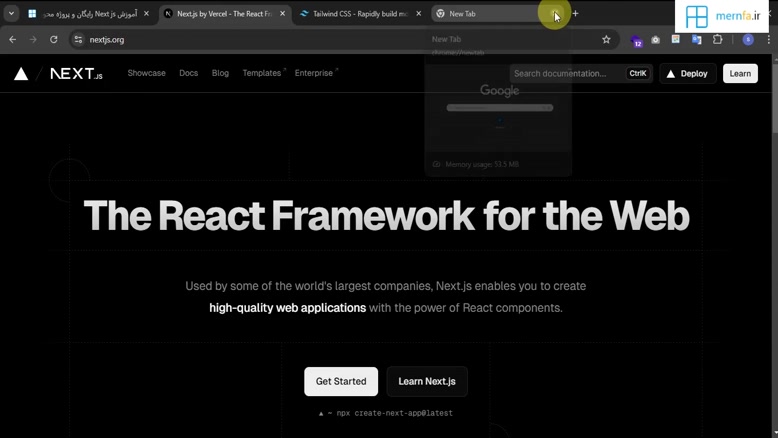Click the high-quality web applications text
Image resolution: width=778 pixels, height=438 pixels.
(287, 308)
